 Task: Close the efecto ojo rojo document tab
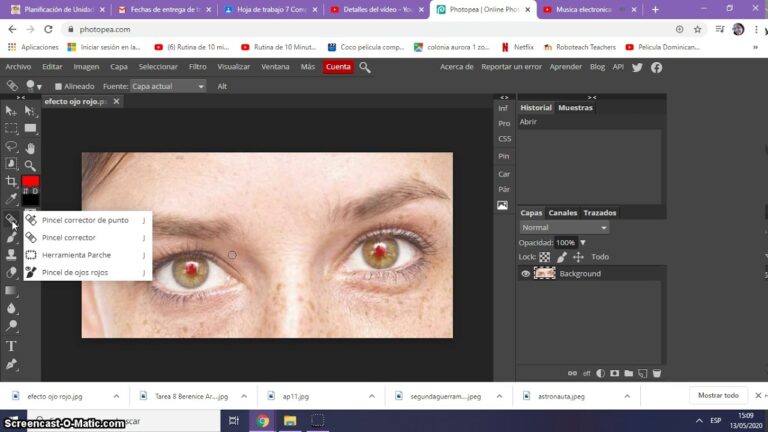(116, 101)
